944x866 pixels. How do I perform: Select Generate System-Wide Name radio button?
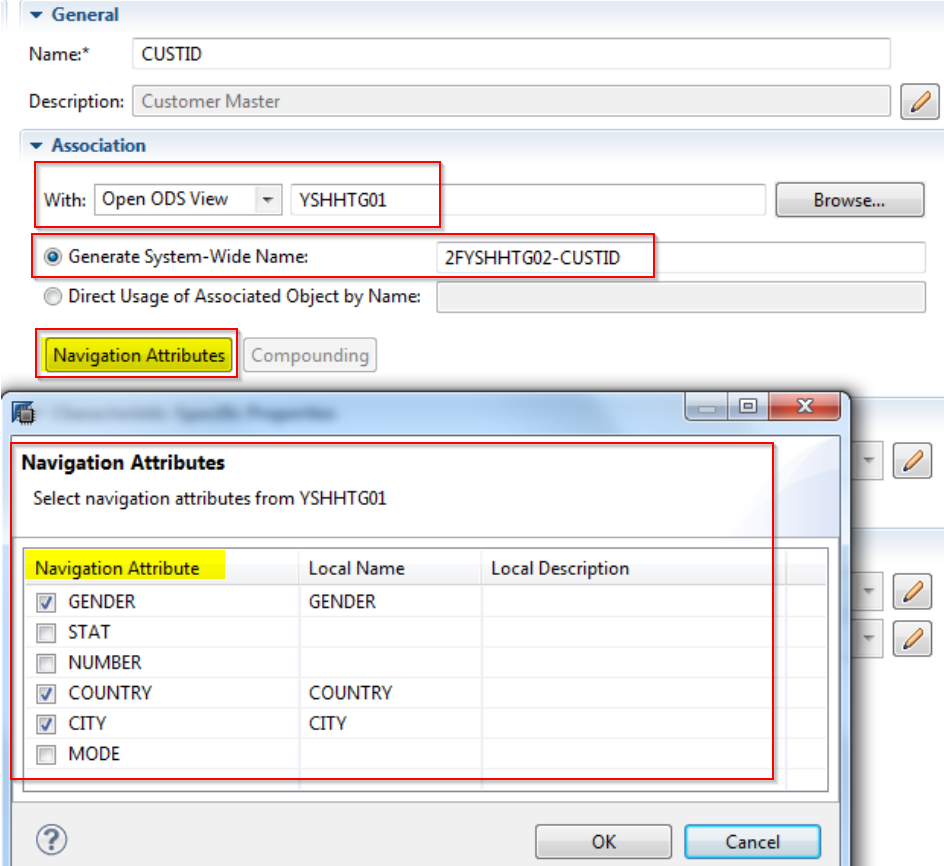[53, 257]
